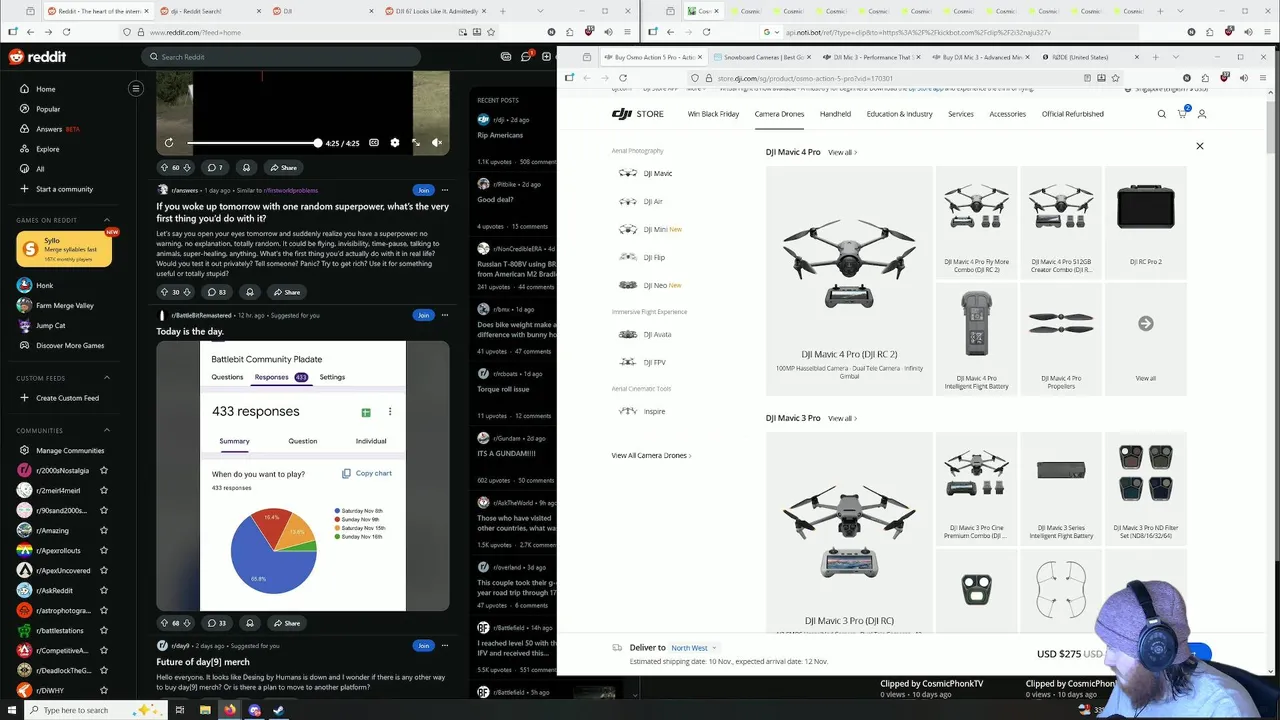This screenshot has width=1280, height=720.
Task: Open DJI Store search icon
Action: click(1162, 114)
